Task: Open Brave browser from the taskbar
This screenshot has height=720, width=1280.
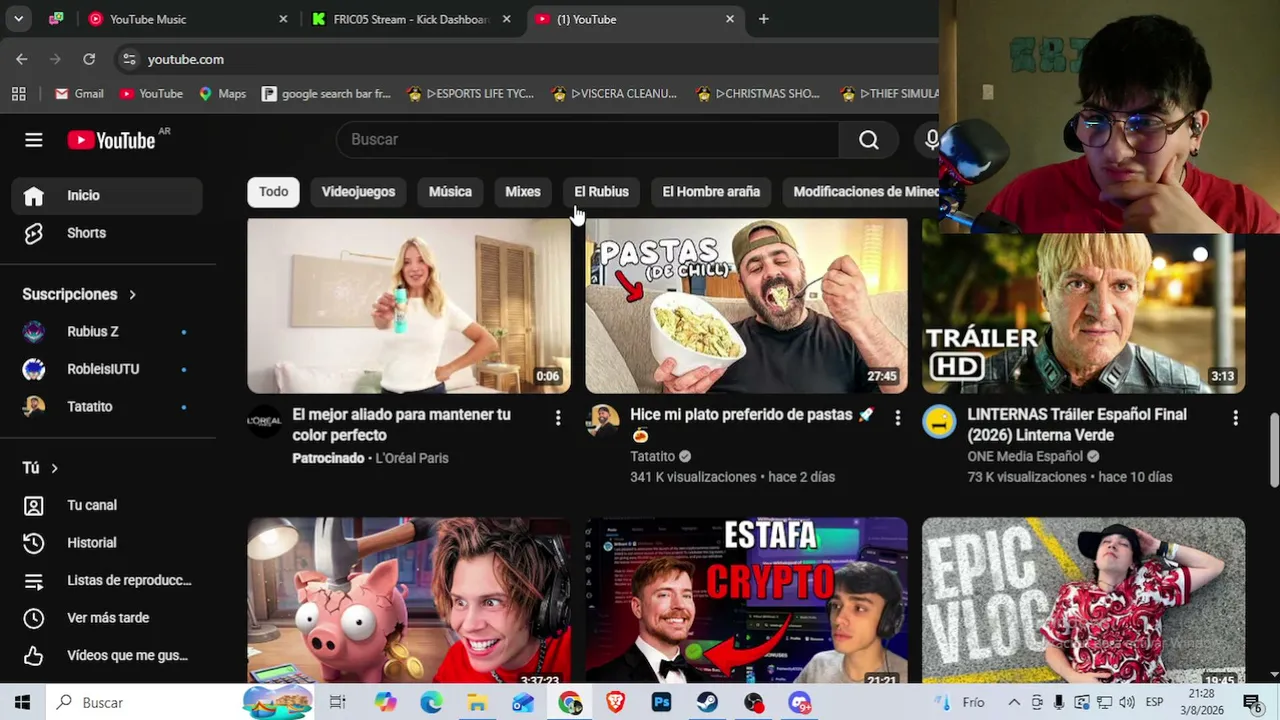Action: [615, 703]
